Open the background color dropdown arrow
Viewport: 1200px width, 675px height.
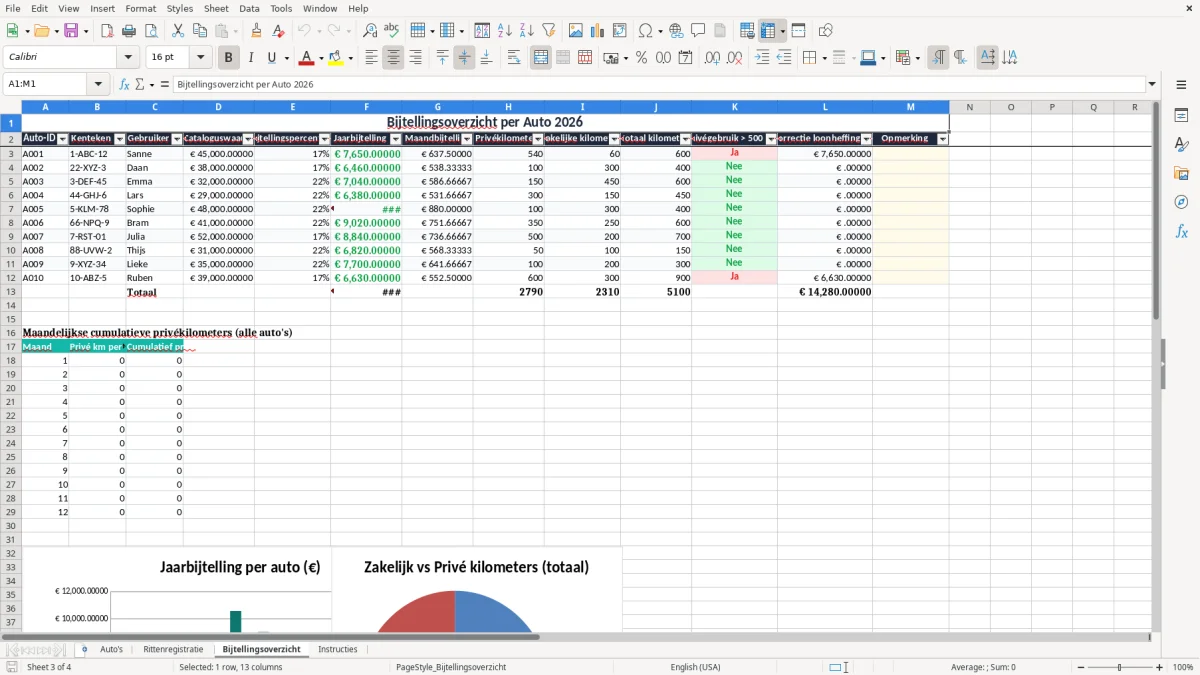pyautogui.click(x=350, y=58)
